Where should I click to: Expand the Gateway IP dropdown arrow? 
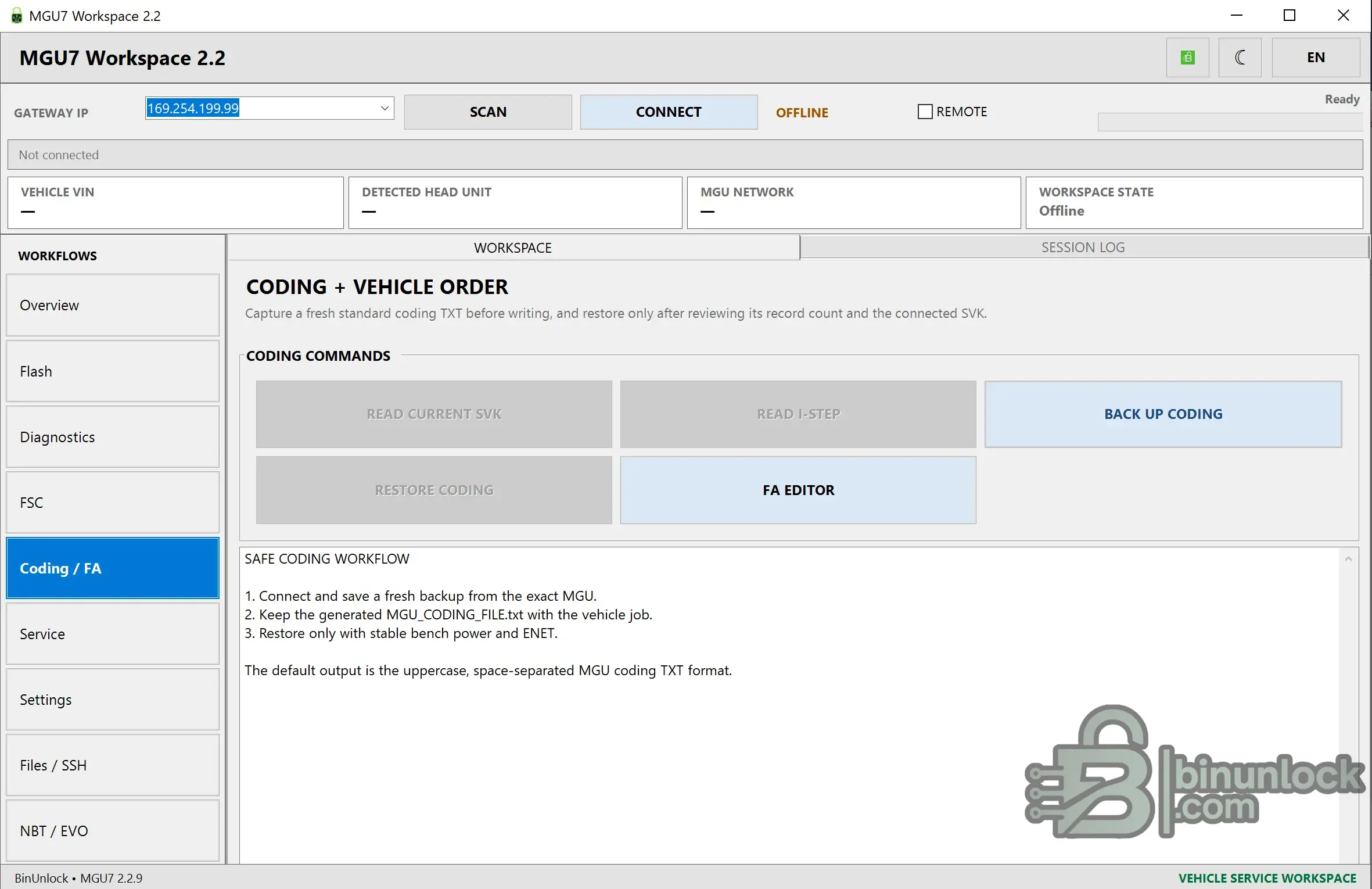pos(384,109)
